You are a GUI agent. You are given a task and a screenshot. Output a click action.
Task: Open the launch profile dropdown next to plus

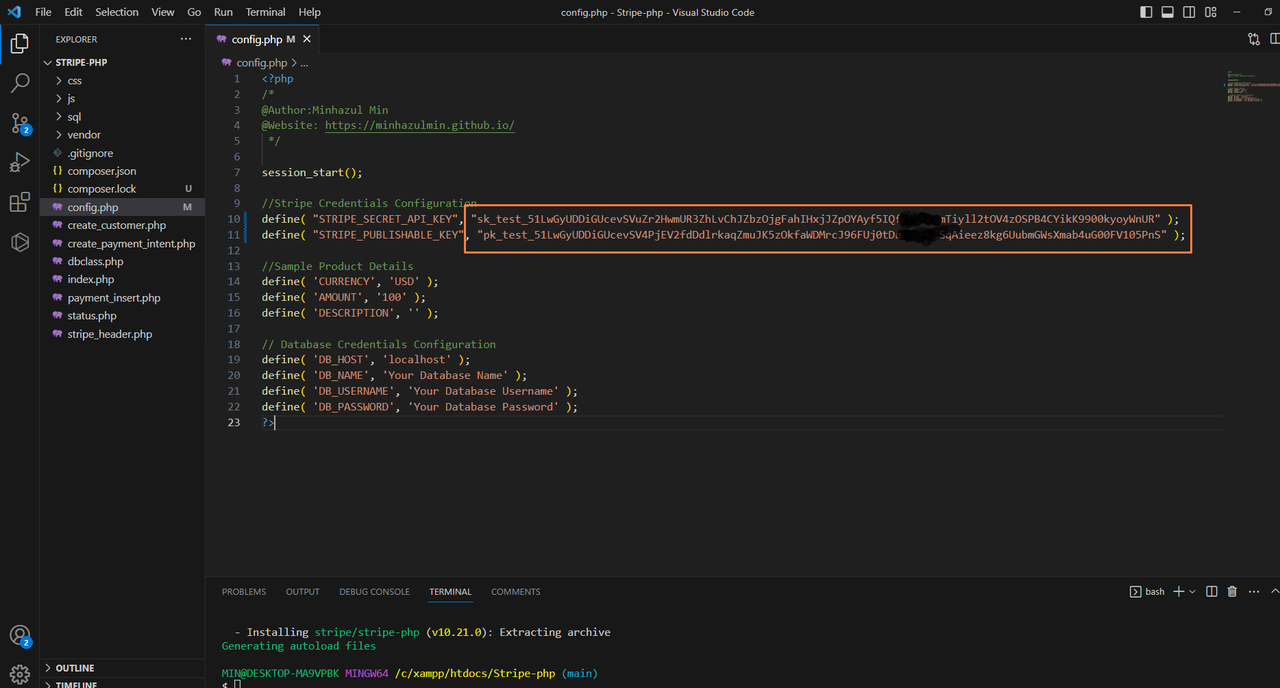coord(1193,591)
